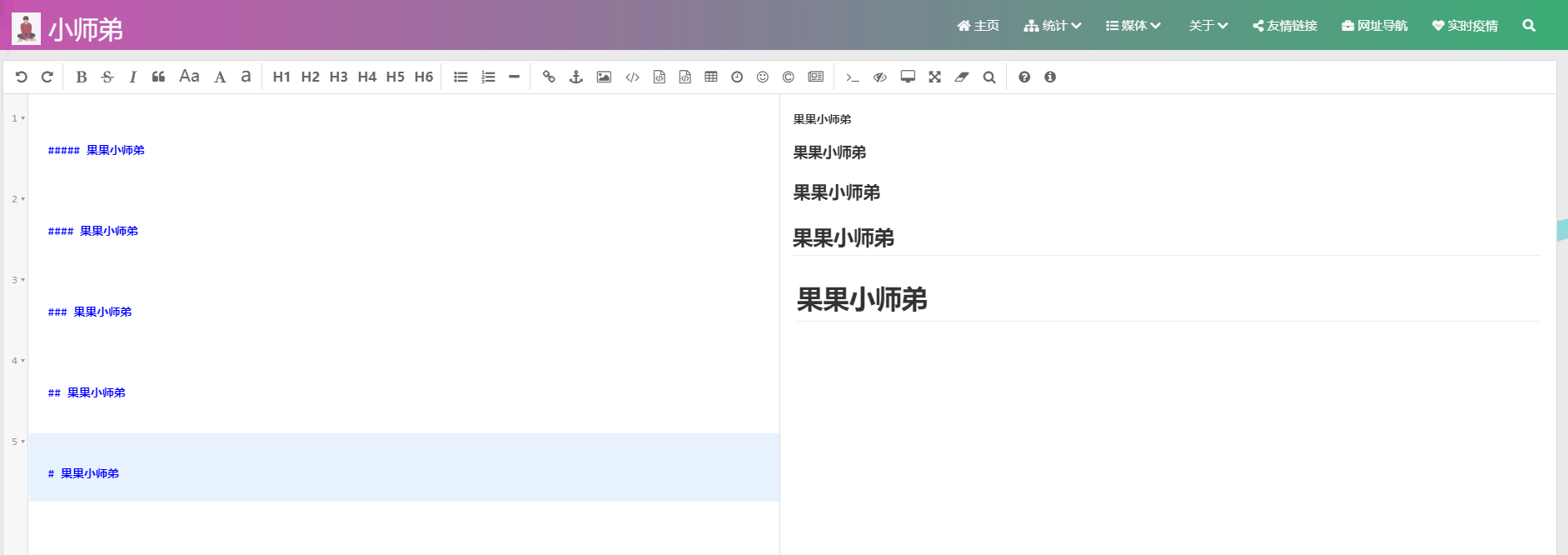Screen dimensions: 1568x555
Task: Toggle the live preview watch eye
Action: (x=879, y=77)
